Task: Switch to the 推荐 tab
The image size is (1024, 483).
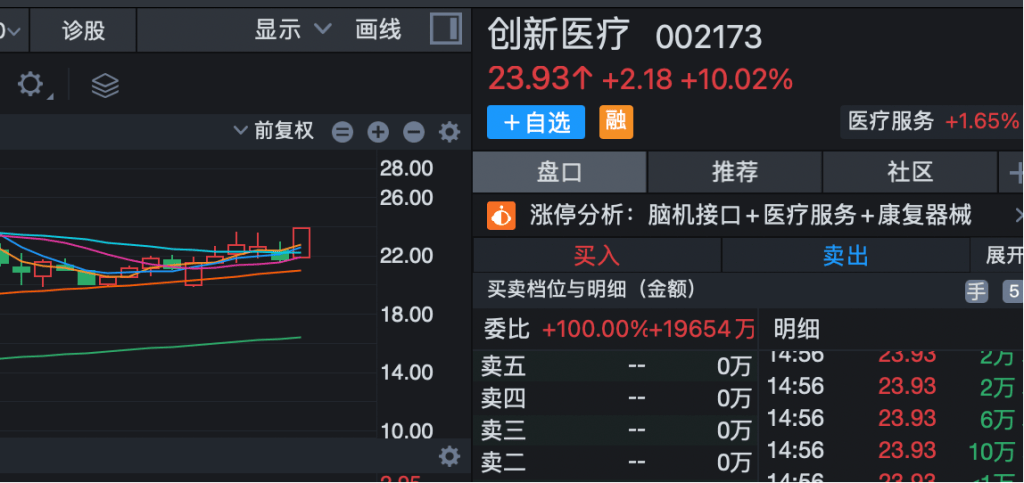Action: (x=734, y=172)
